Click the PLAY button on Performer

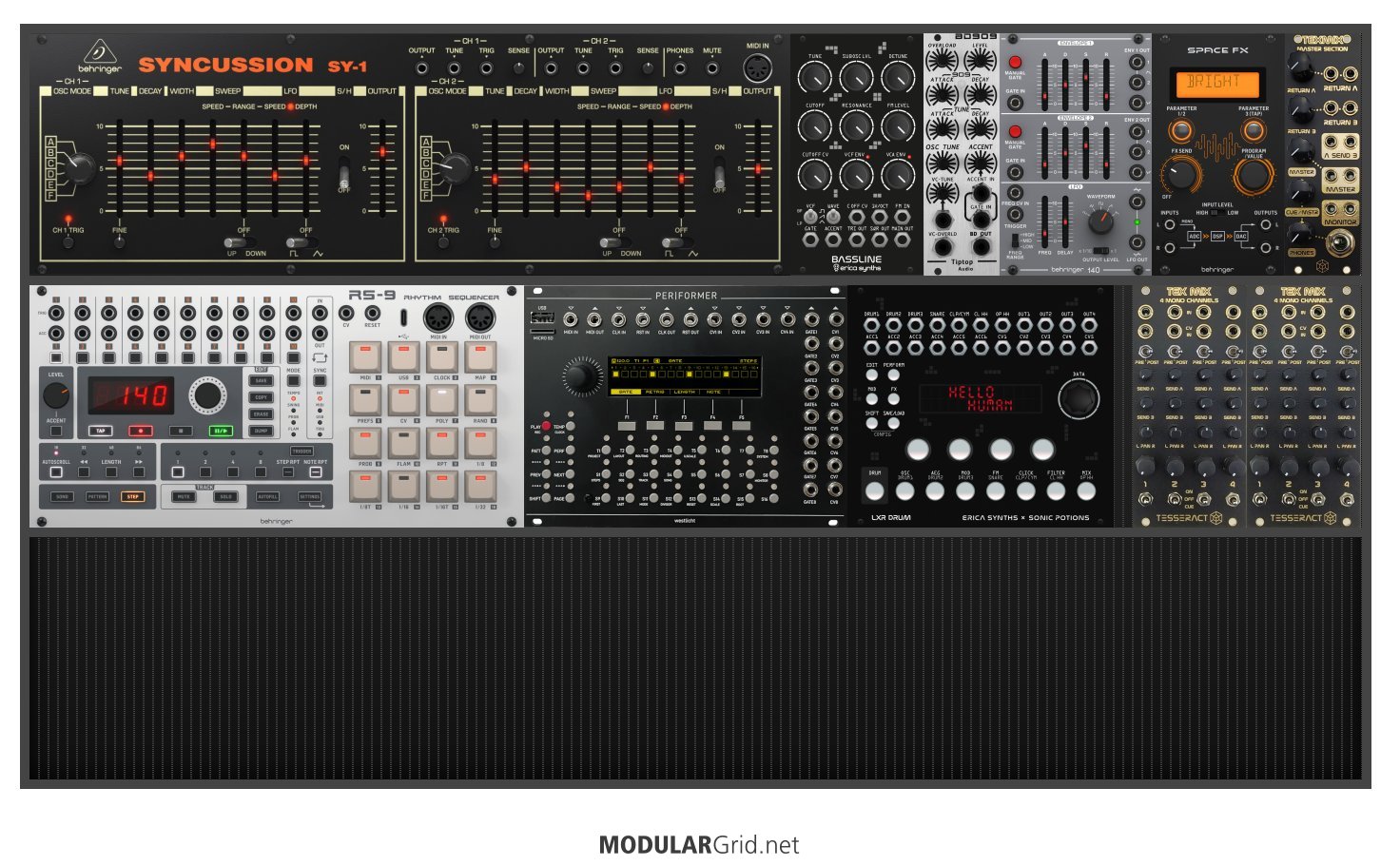pyautogui.click(x=547, y=427)
